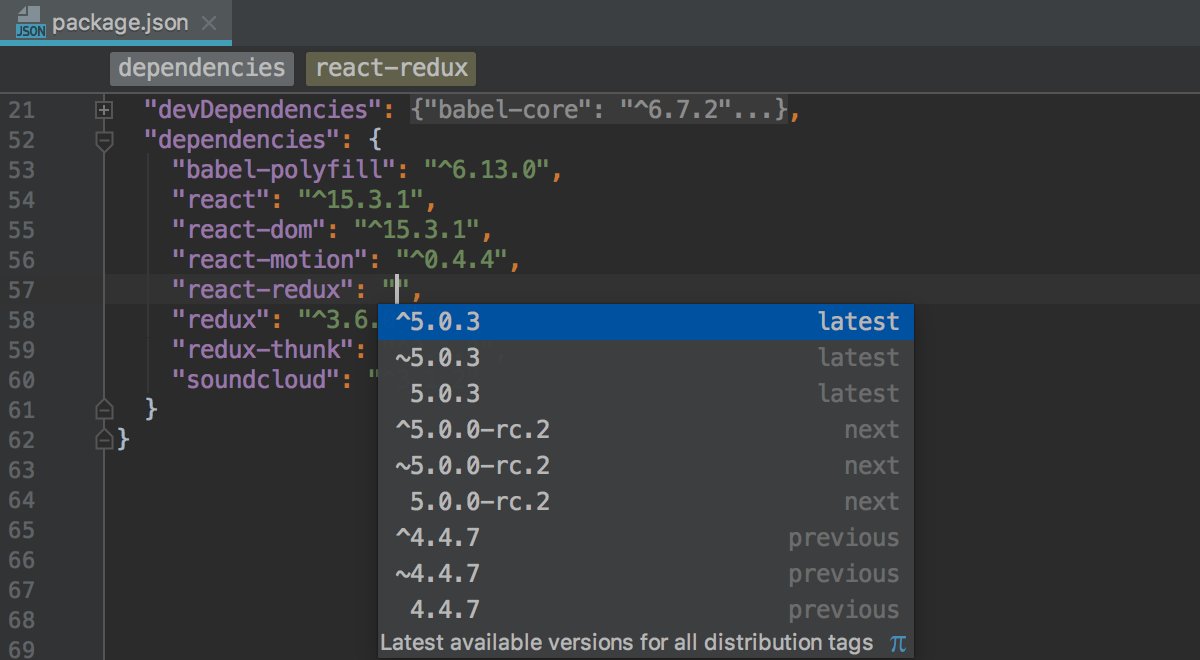The image size is (1200, 660).
Task: Choose exact 5.0.0-rc.2 next completion
Action: tap(645, 502)
